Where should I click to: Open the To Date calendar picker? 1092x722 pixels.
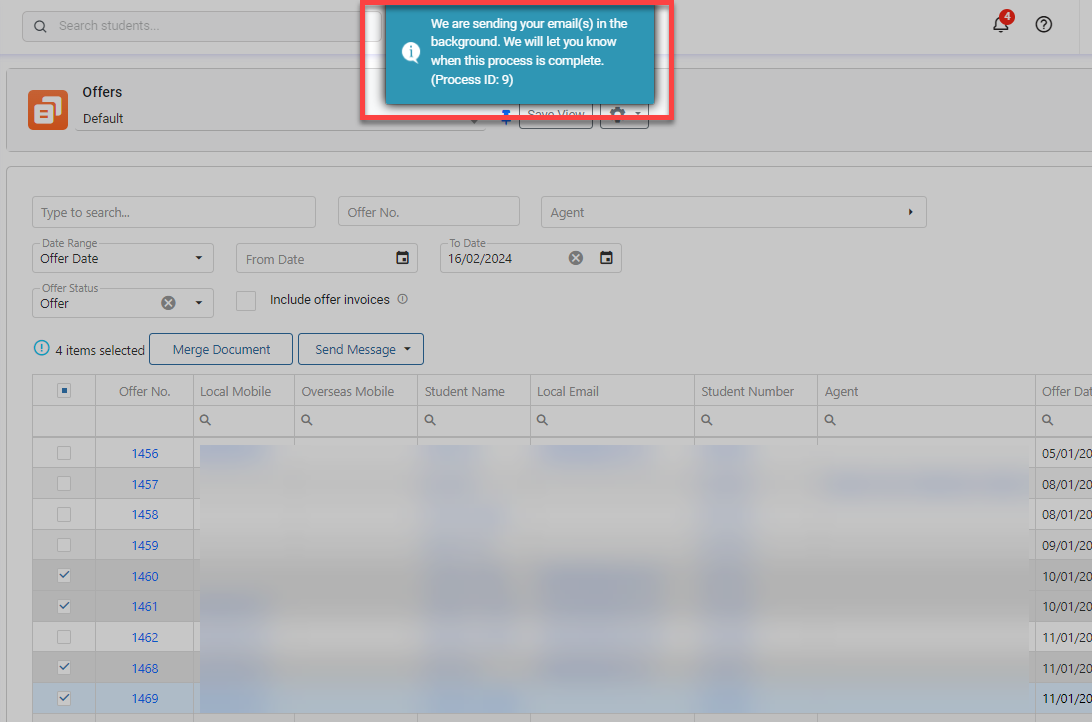(606, 258)
